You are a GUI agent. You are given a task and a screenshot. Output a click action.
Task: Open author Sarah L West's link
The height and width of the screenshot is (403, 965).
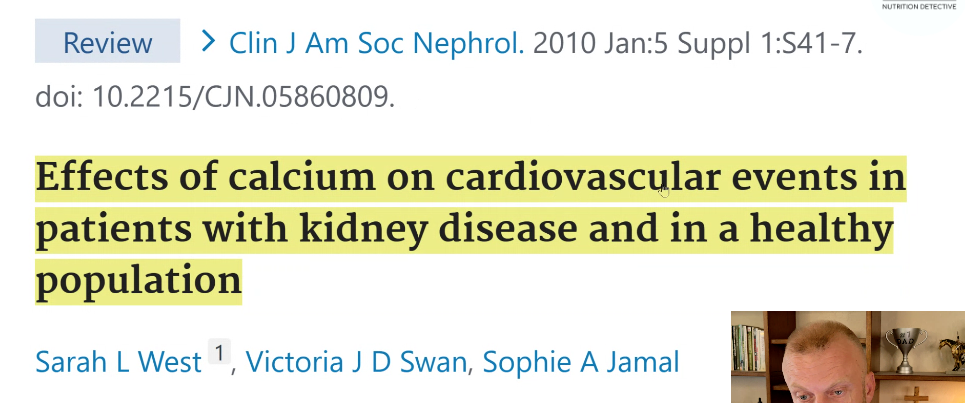point(118,361)
